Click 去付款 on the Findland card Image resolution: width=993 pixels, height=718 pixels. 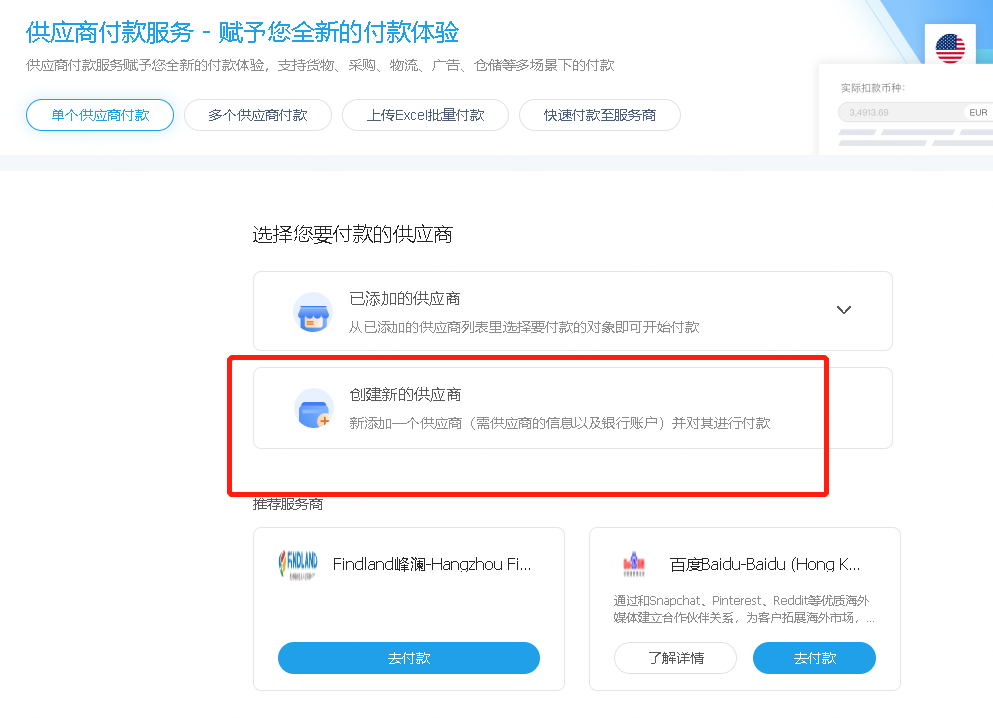[408, 658]
